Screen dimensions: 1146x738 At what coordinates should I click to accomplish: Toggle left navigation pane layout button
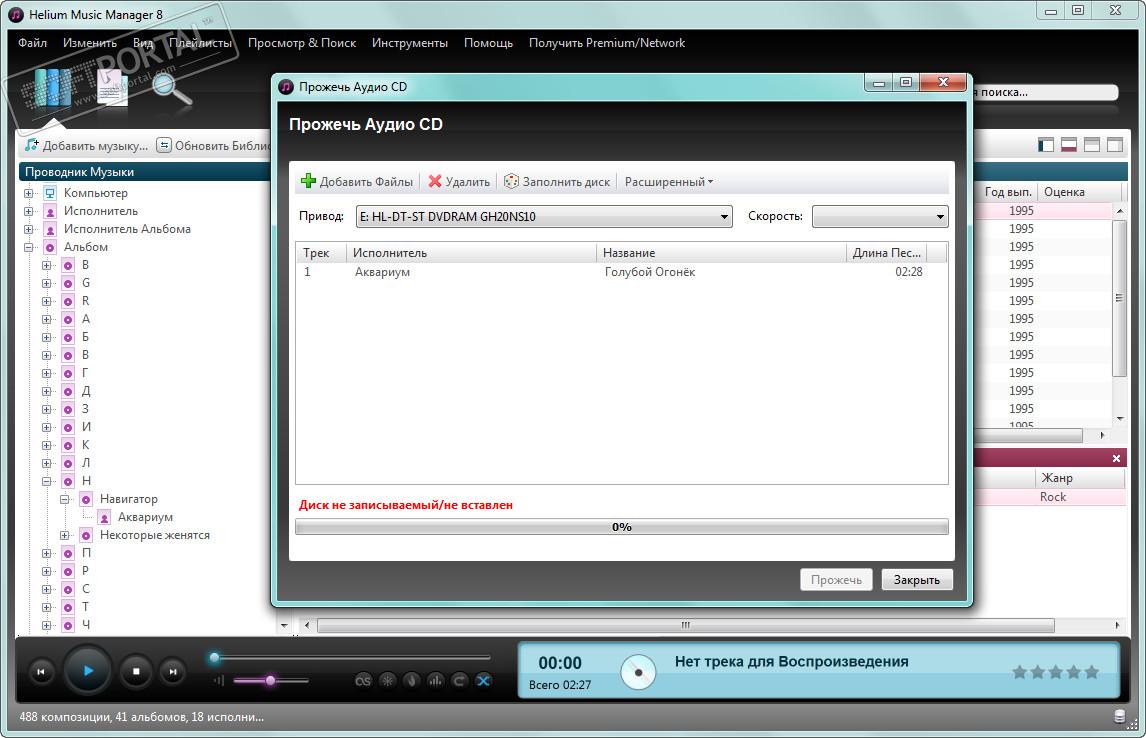click(1046, 145)
